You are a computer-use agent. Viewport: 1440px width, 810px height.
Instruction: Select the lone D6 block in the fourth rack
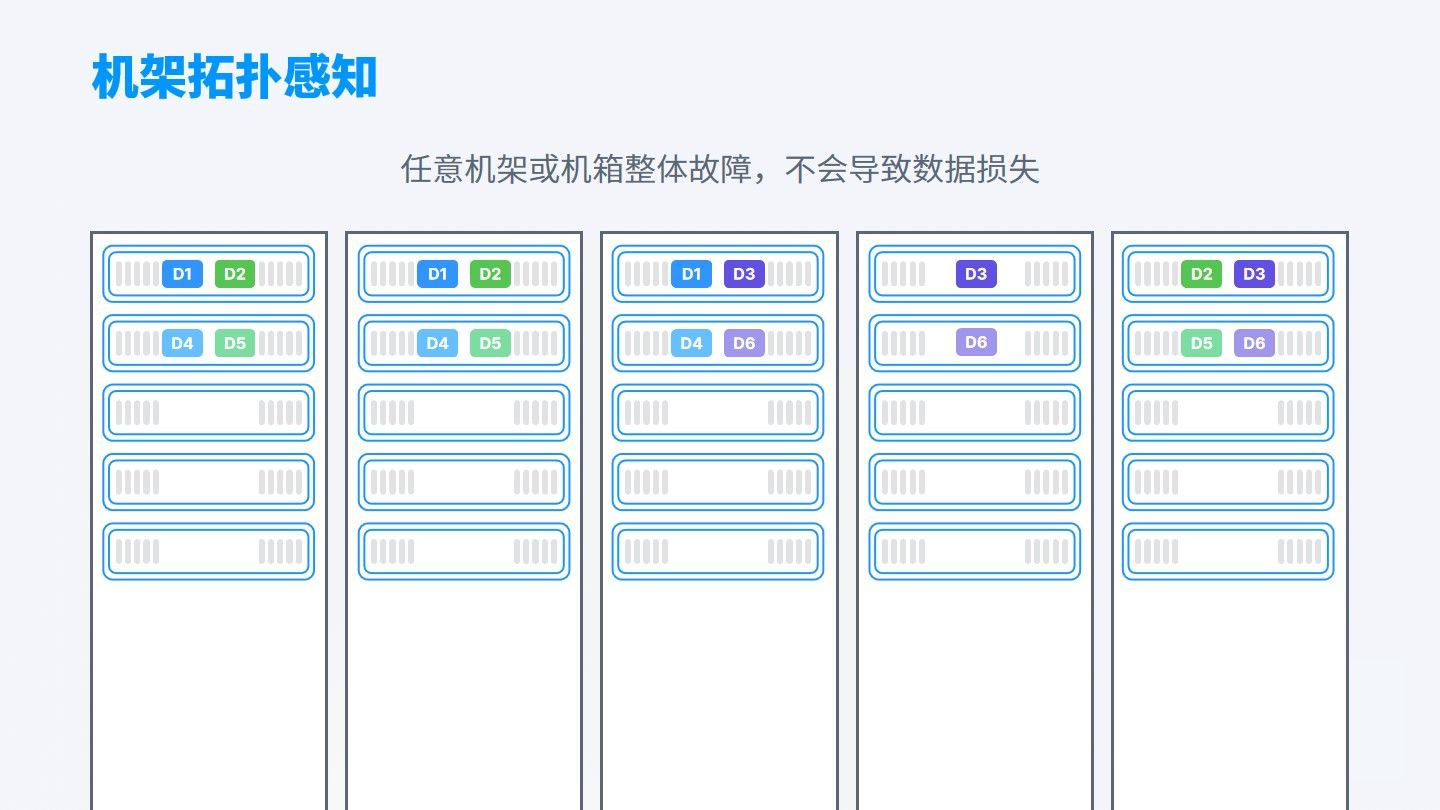(976, 343)
